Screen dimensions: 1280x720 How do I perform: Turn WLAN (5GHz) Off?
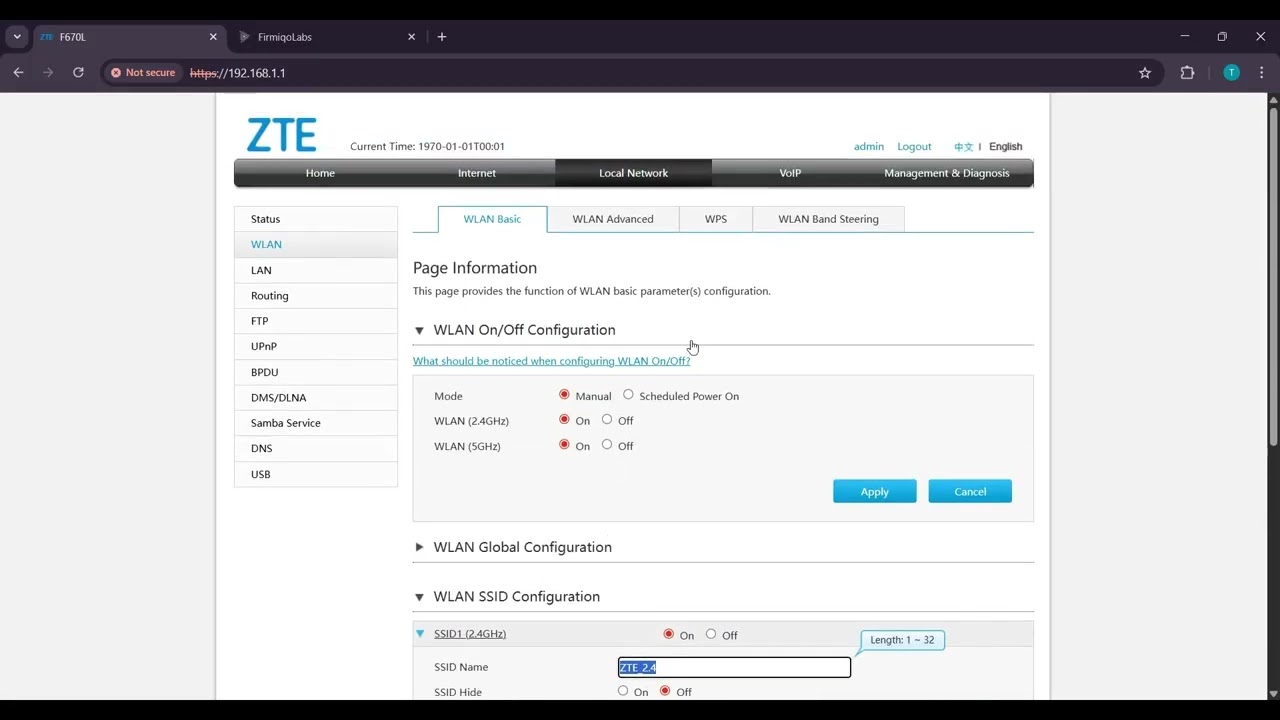coord(607,445)
